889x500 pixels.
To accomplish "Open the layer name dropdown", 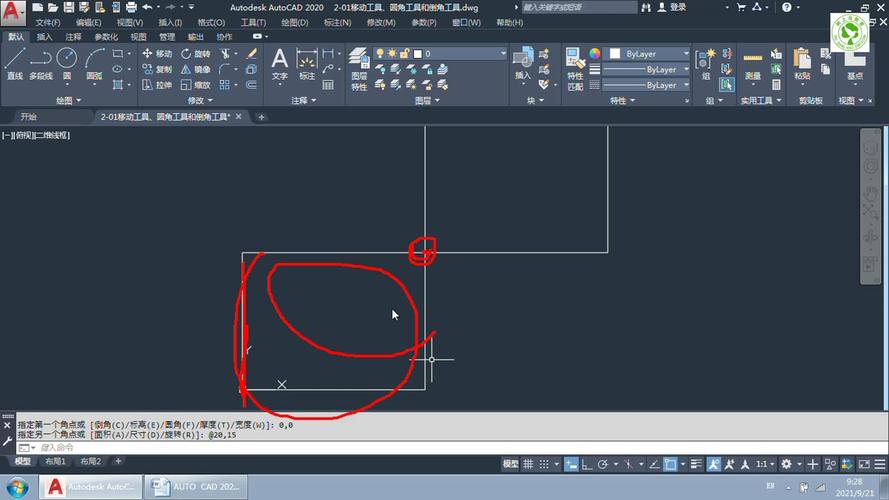I will 464,54.
